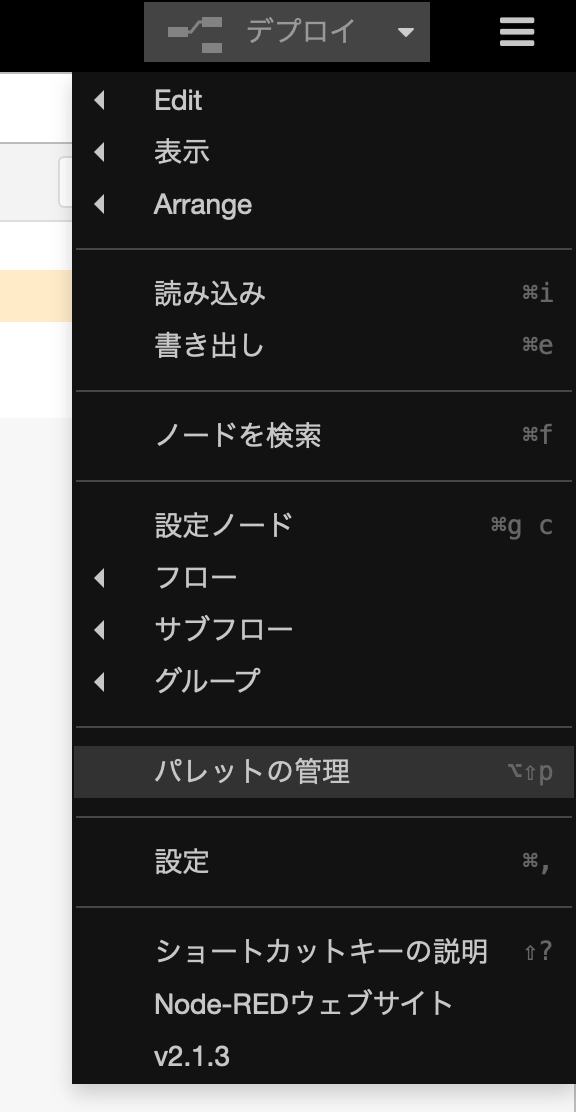Click the highlighted orange row behind the menu

click(35, 296)
